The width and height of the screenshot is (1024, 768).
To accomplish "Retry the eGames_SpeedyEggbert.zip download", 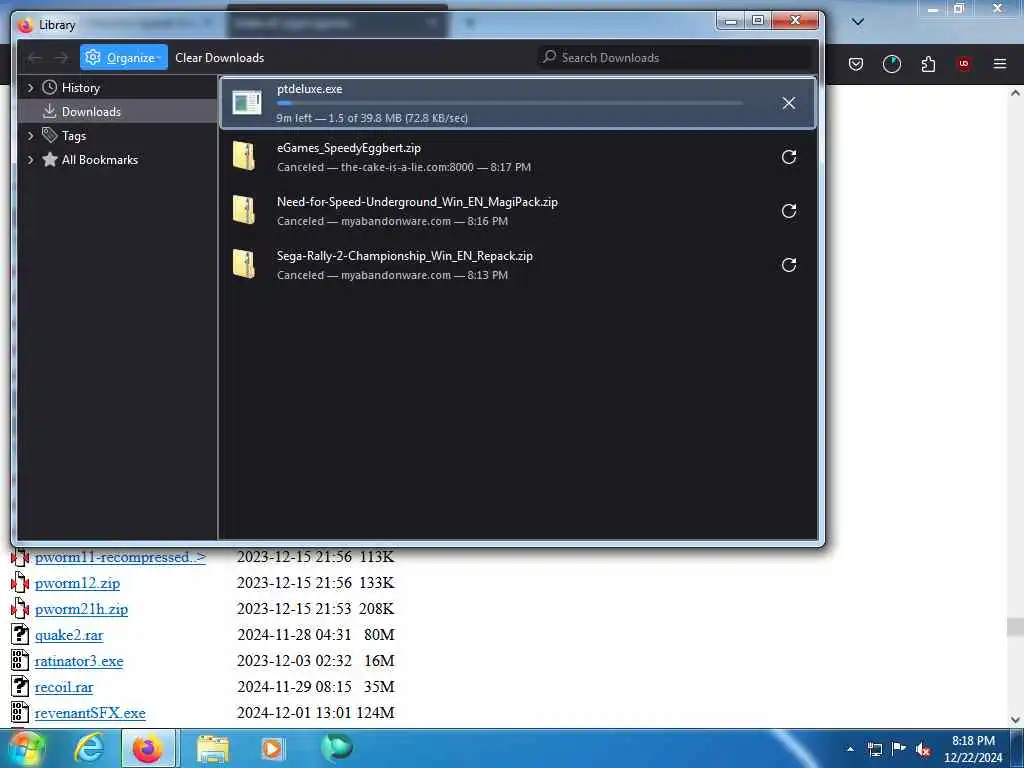I will (788, 157).
